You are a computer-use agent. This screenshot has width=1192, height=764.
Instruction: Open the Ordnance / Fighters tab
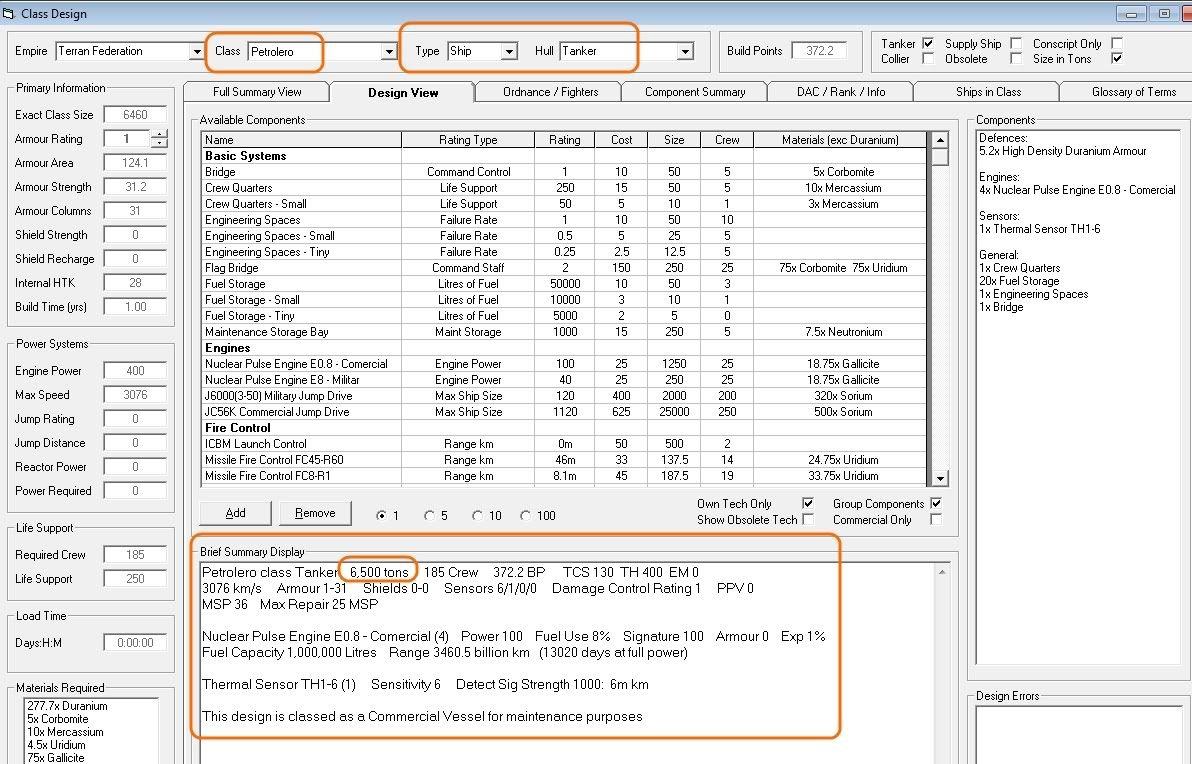(x=550, y=92)
